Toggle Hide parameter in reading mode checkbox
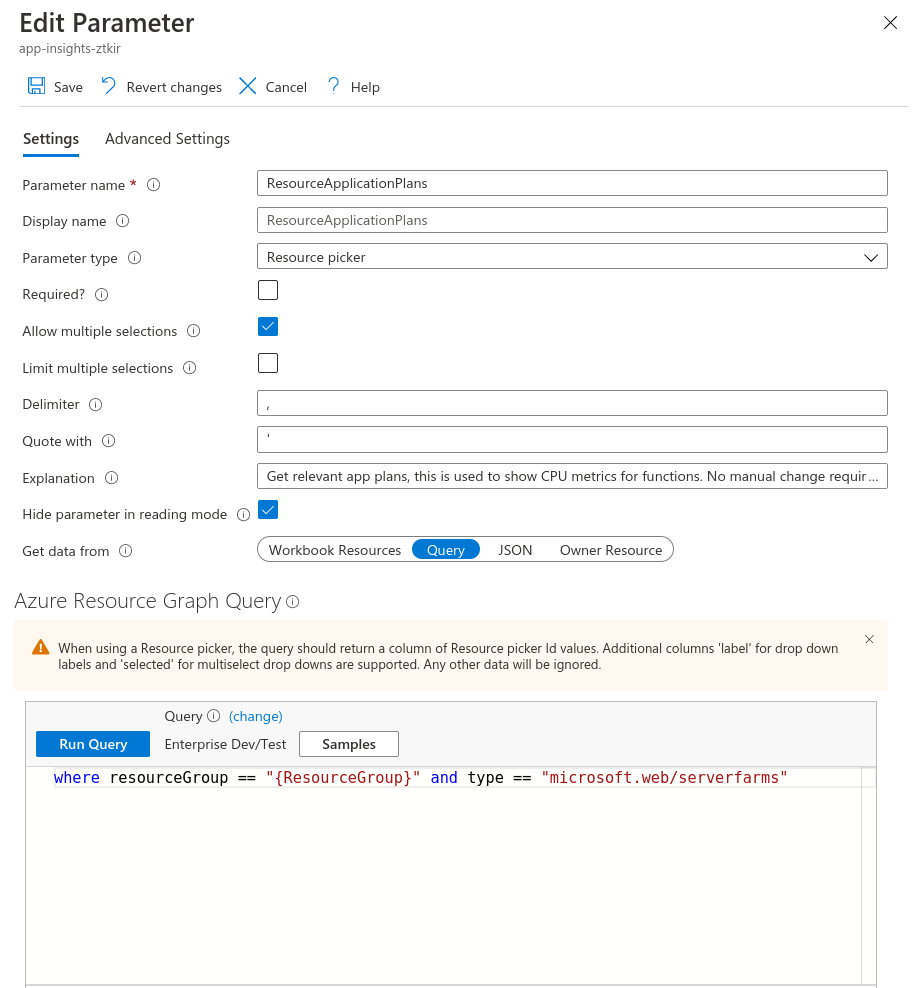Screen dimensions: 916x988 pos(268,510)
